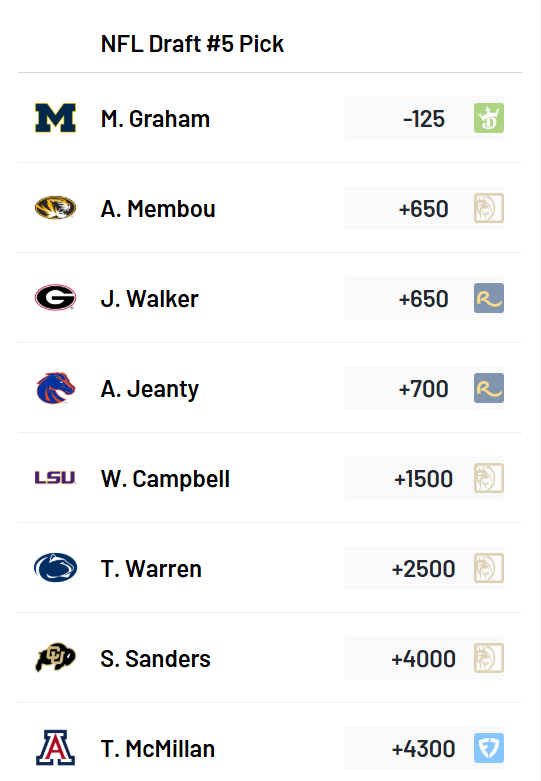This screenshot has width=541, height=781.
Task: Open the DraftKings sportsbook icon for M. Graham
Action: (489, 118)
